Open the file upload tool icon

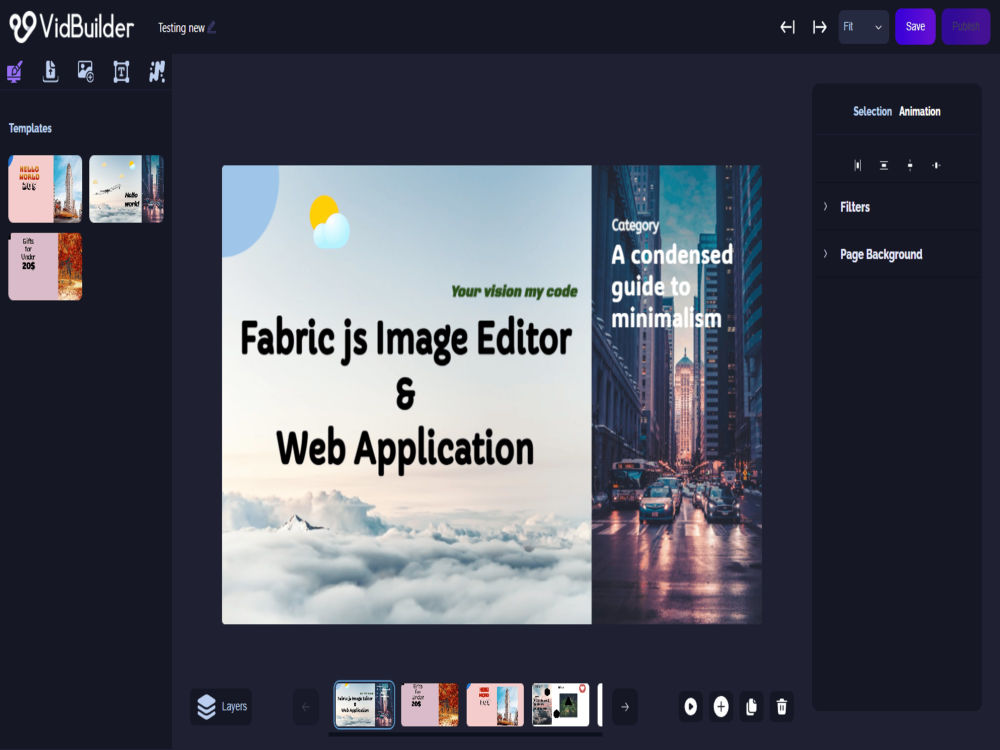click(50, 71)
